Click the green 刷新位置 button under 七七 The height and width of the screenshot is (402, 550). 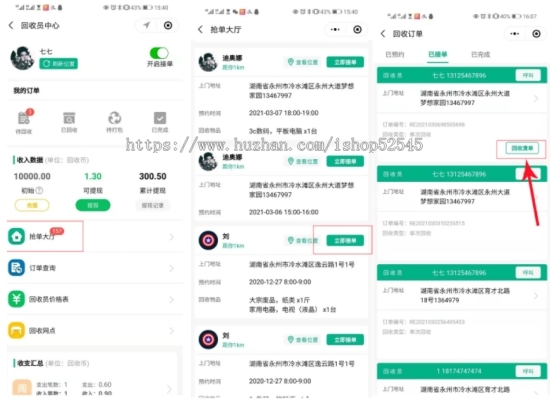59,63
